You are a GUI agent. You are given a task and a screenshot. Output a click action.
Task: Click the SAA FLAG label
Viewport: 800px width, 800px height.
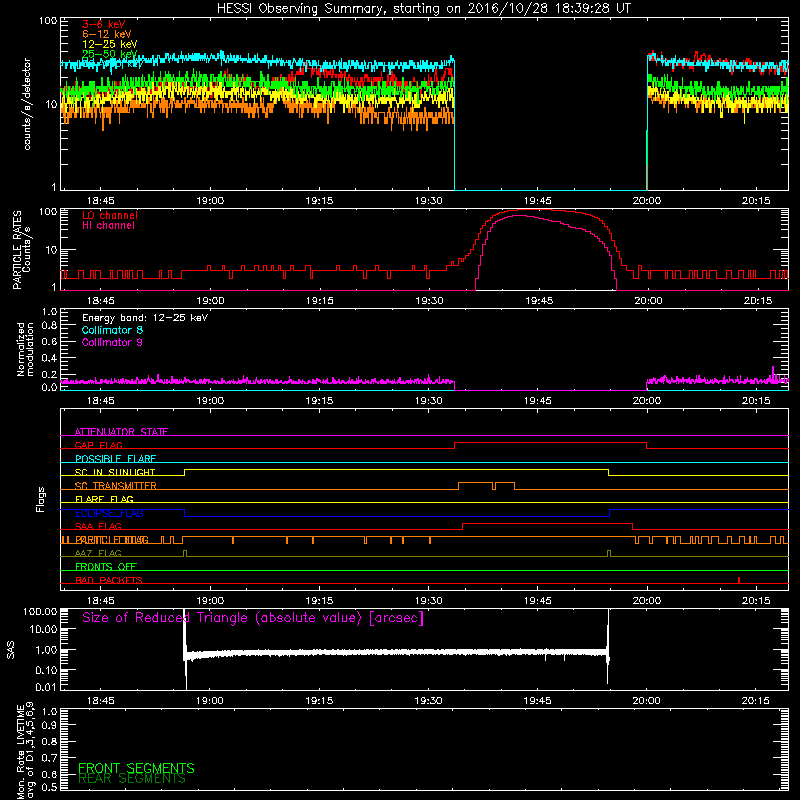[x=98, y=526]
